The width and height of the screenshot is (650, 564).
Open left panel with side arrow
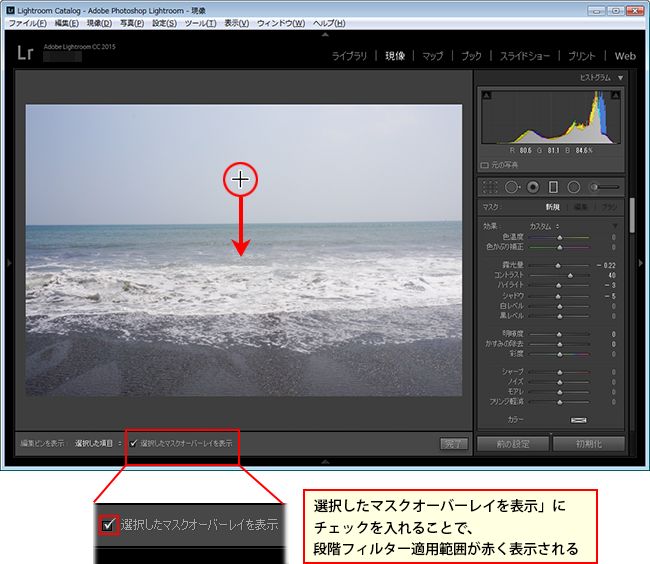click(x=9, y=263)
